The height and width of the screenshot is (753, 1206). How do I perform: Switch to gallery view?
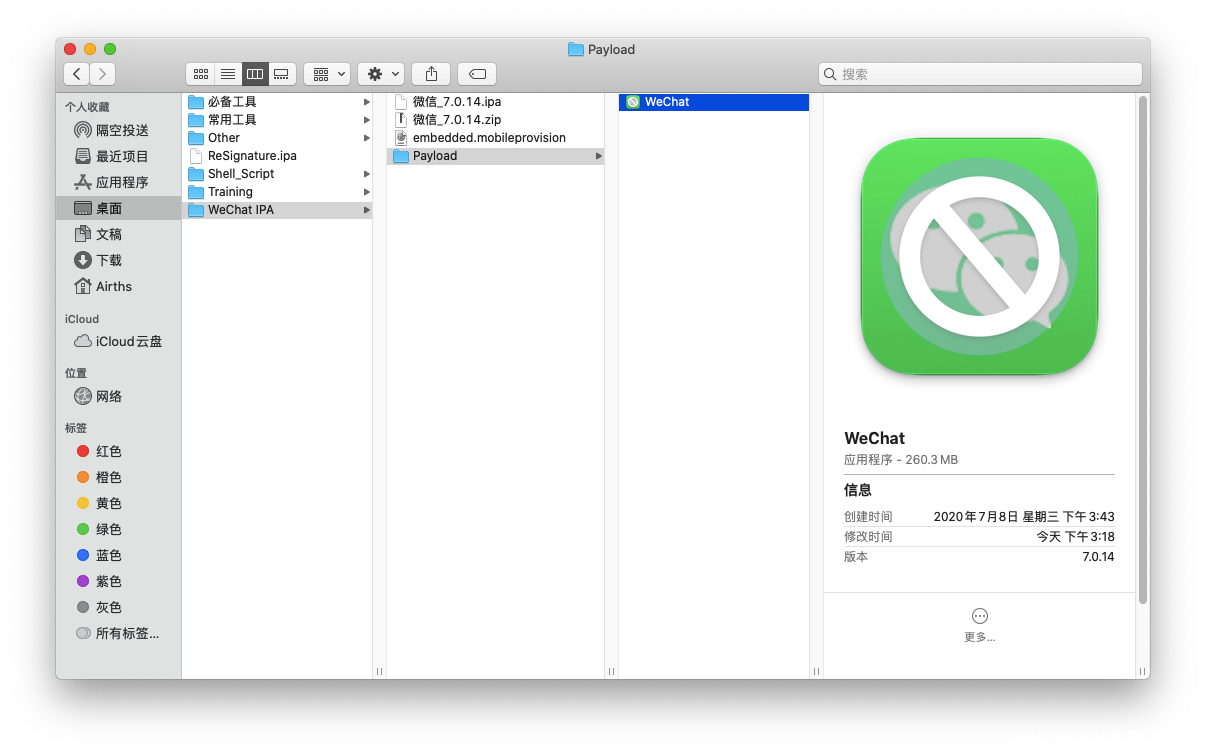pyautogui.click(x=282, y=74)
